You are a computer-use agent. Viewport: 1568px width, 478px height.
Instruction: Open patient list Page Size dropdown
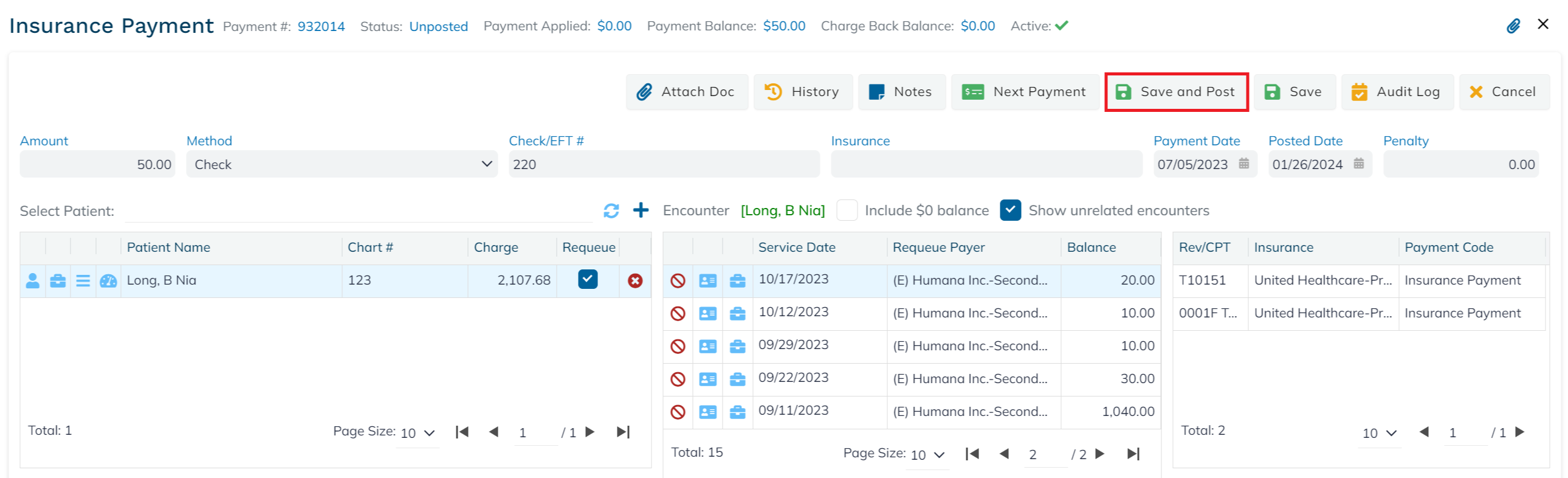pyautogui.click(x=417, y=433)
